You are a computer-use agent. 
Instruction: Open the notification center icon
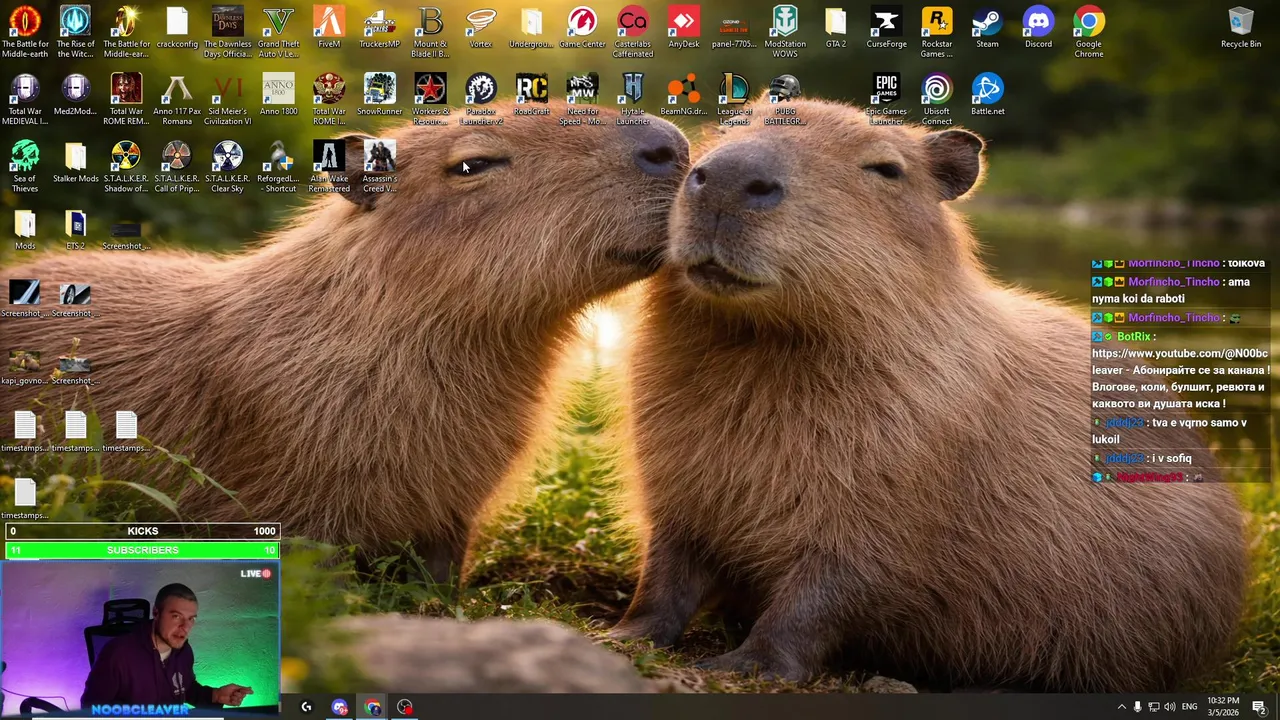click(x=1259, y=707)
